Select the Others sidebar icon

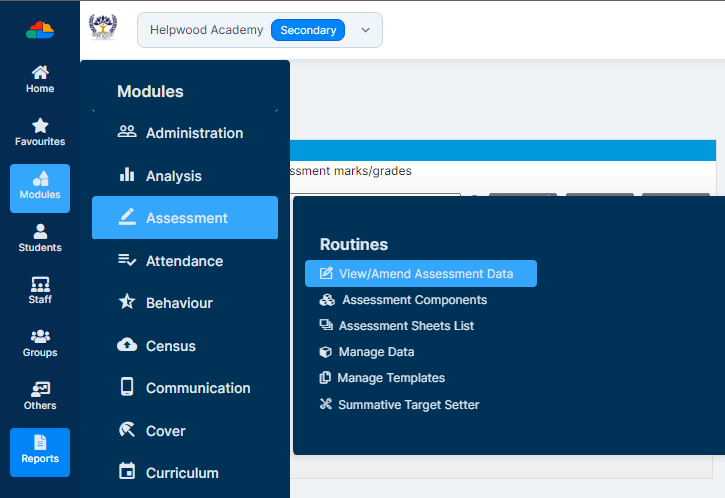pos(40,396)
